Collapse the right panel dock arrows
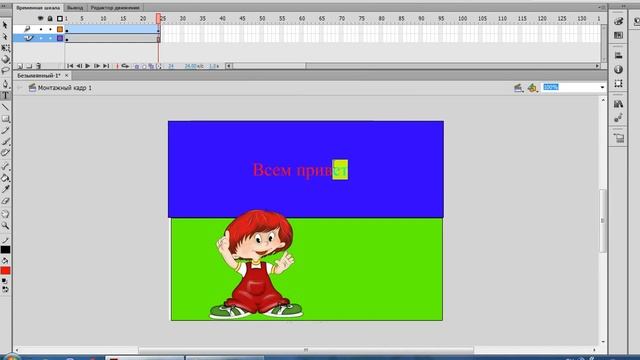The width and height of the screenshot is (640, 360). click(x=624, y=6)
